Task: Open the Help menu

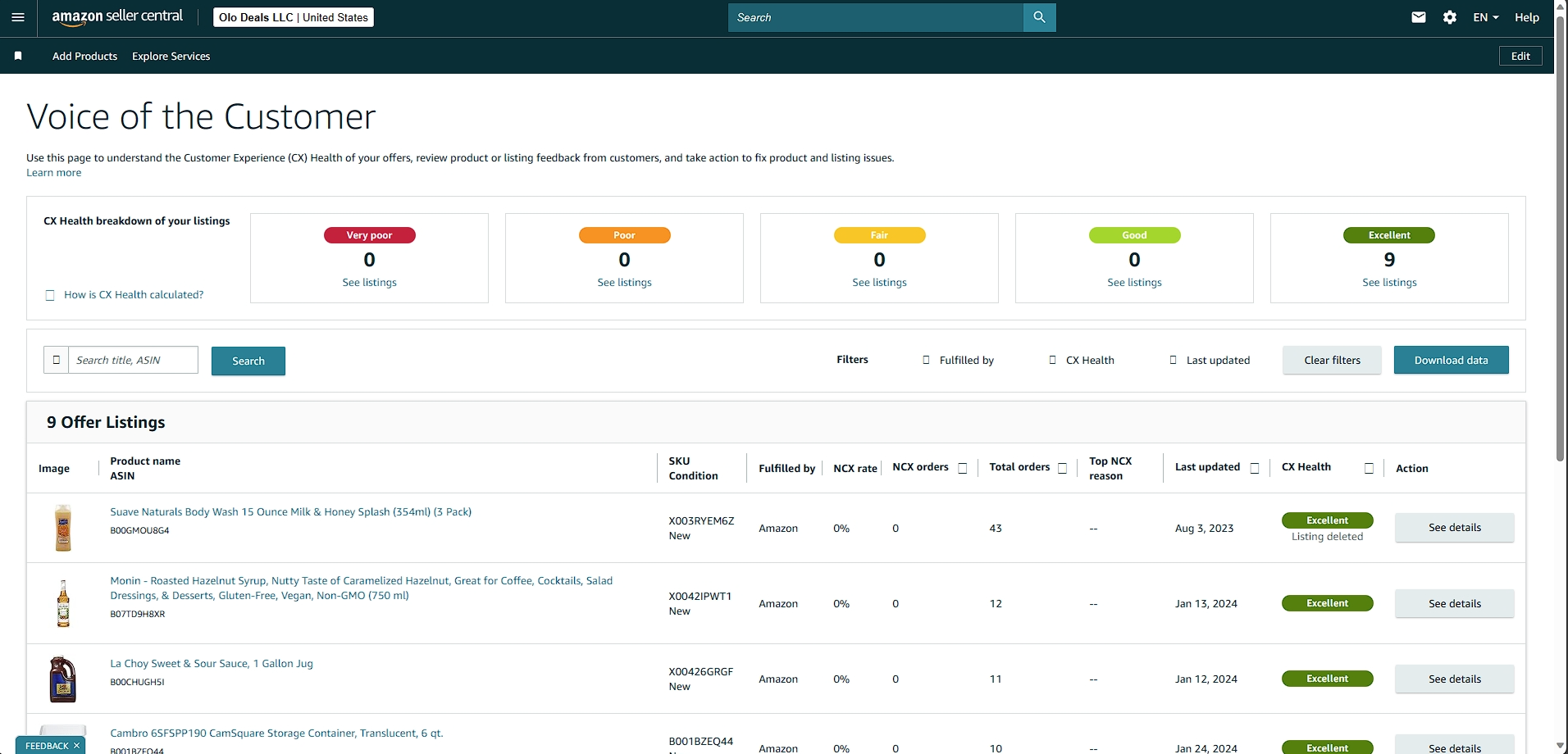Action: pyautogui.click(x=1526, y=17)
